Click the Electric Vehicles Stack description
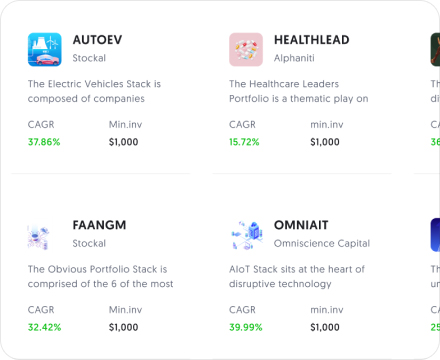This screenshot has width=440, height=360. click(94, 91)
